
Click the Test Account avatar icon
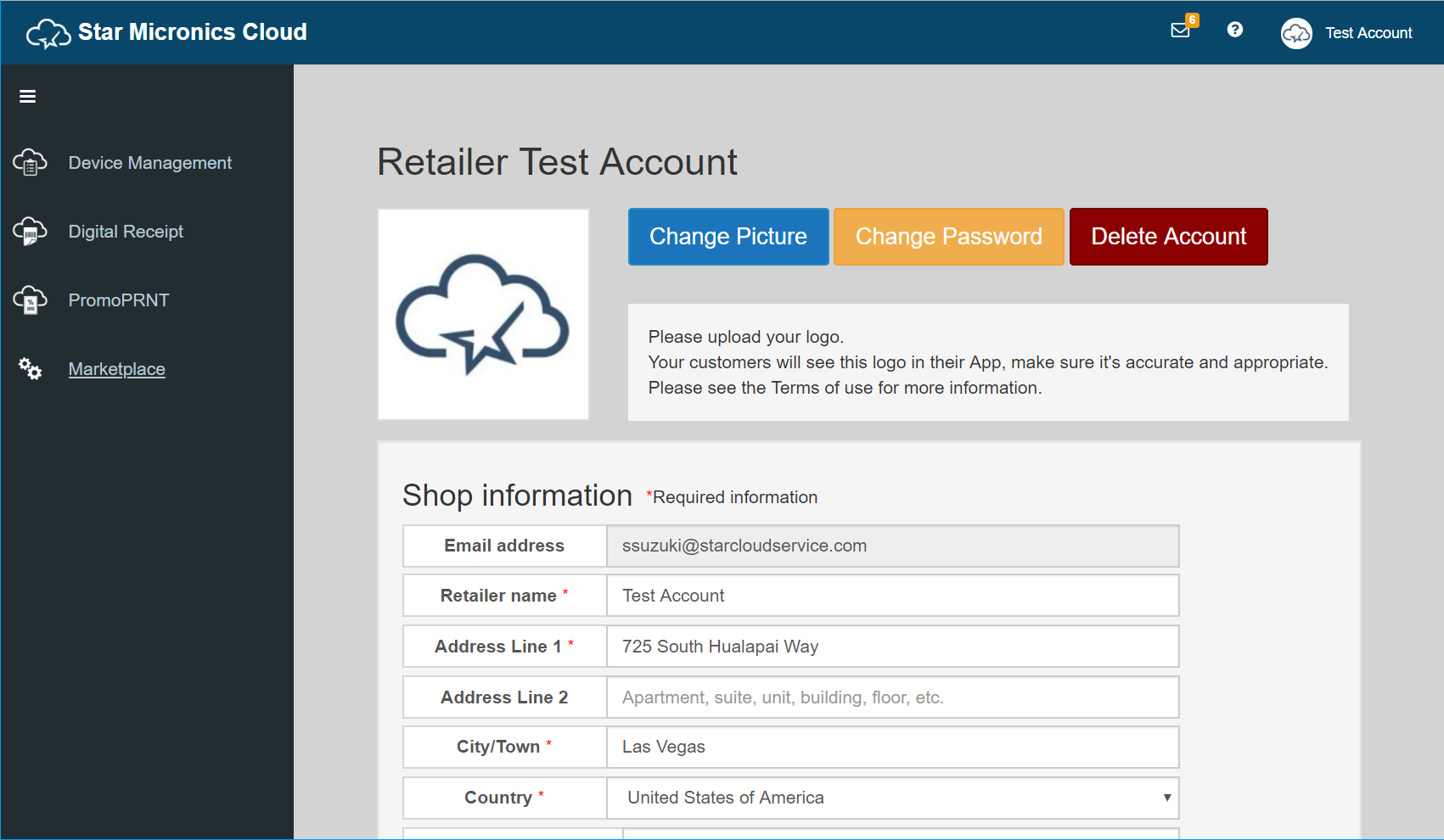click(x=1296, y=33)
